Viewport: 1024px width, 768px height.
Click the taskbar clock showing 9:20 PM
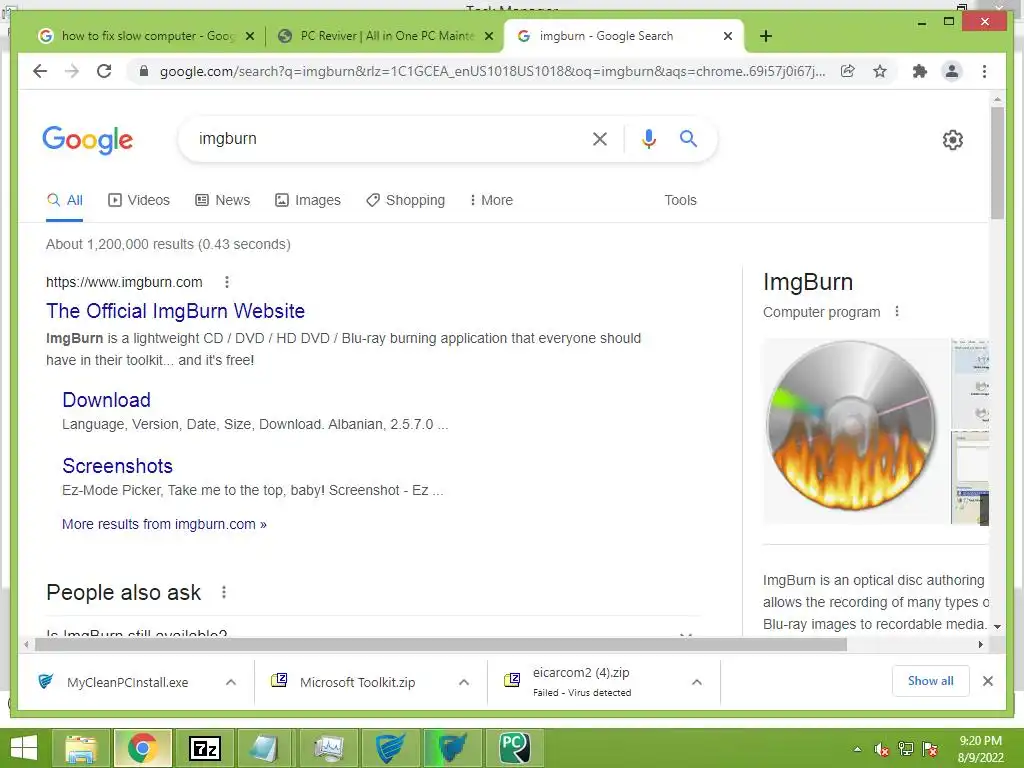pyautogui.click(x=980, y=749)
